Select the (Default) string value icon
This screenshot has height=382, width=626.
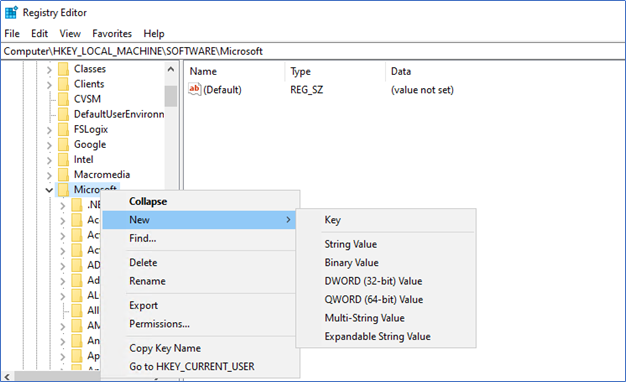click(x=194, y=89)
